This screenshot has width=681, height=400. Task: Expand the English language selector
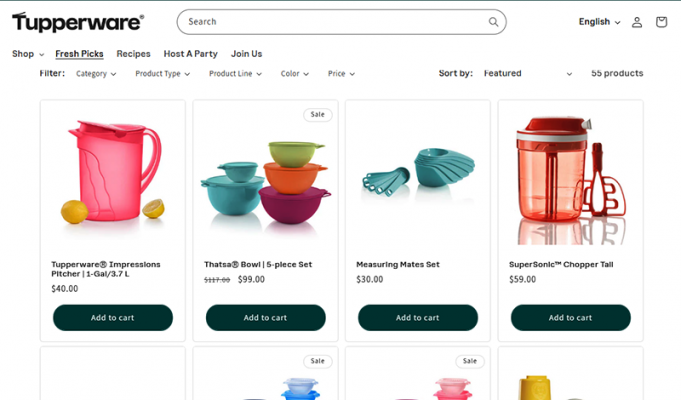pyautogui.click(x=599, y=22)
